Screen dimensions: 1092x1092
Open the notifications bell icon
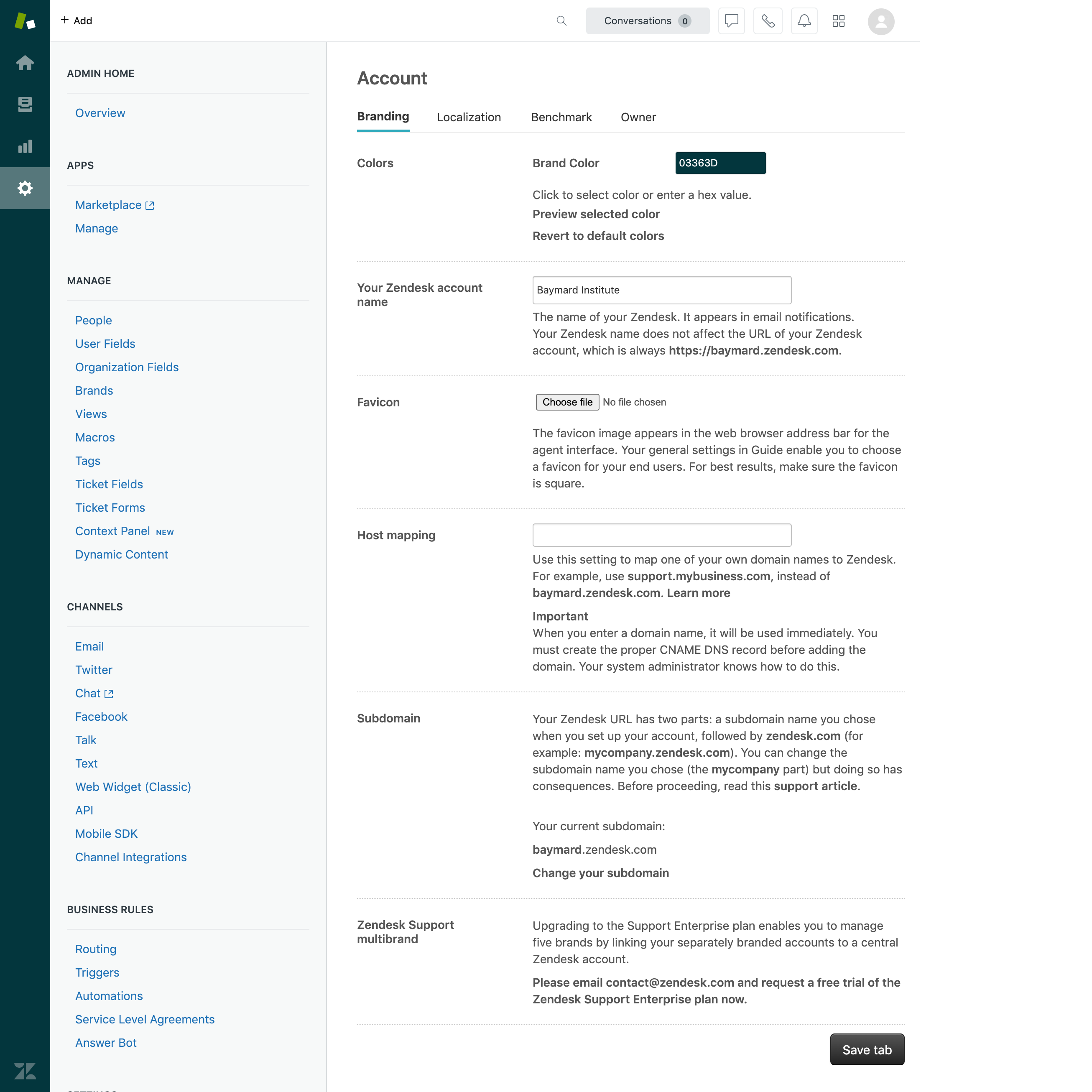(x=804, y=21)
